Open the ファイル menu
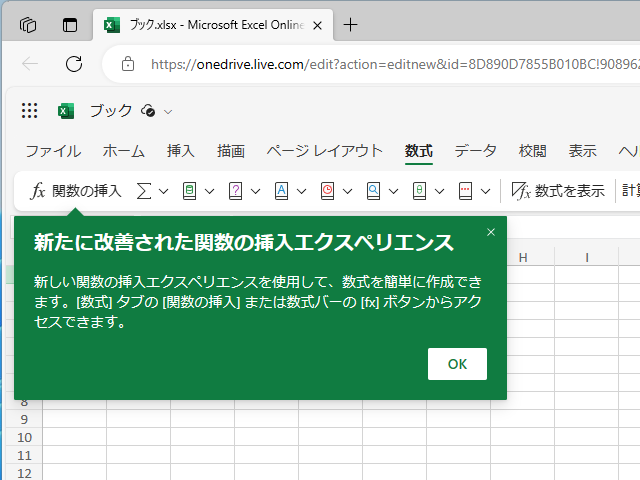 pyautogui.click(x=53, y=151)
